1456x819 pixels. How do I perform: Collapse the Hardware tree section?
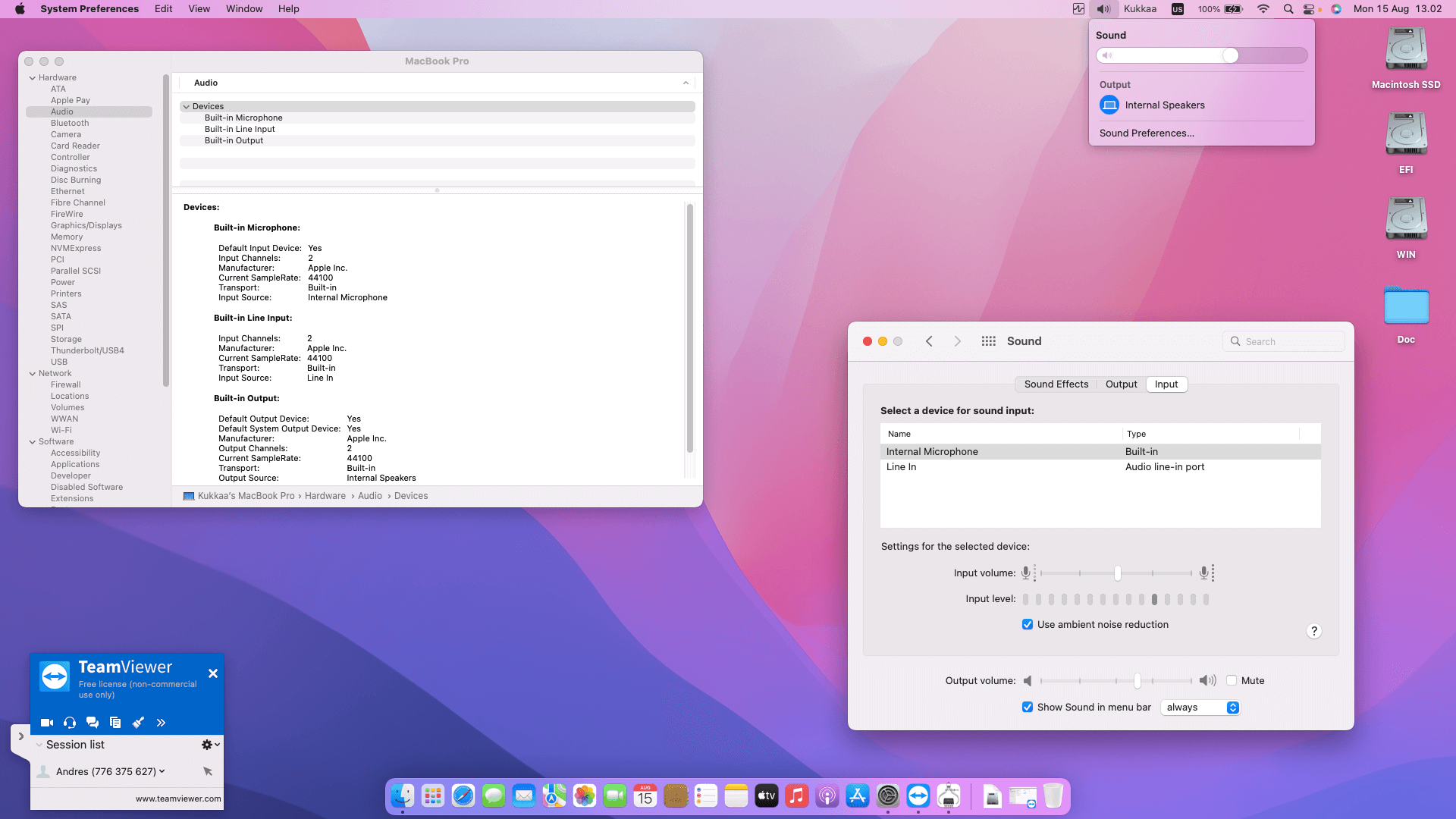pos(33,78)
